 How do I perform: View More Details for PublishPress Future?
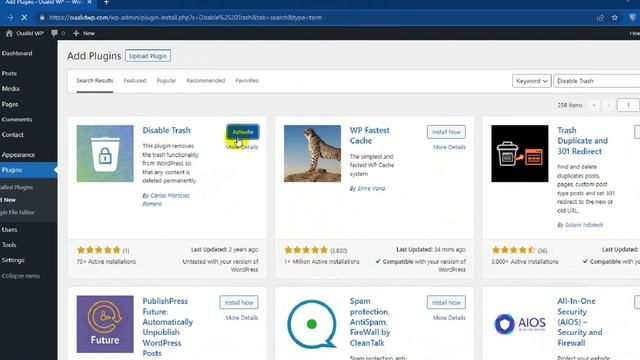(x=242, y=318)
